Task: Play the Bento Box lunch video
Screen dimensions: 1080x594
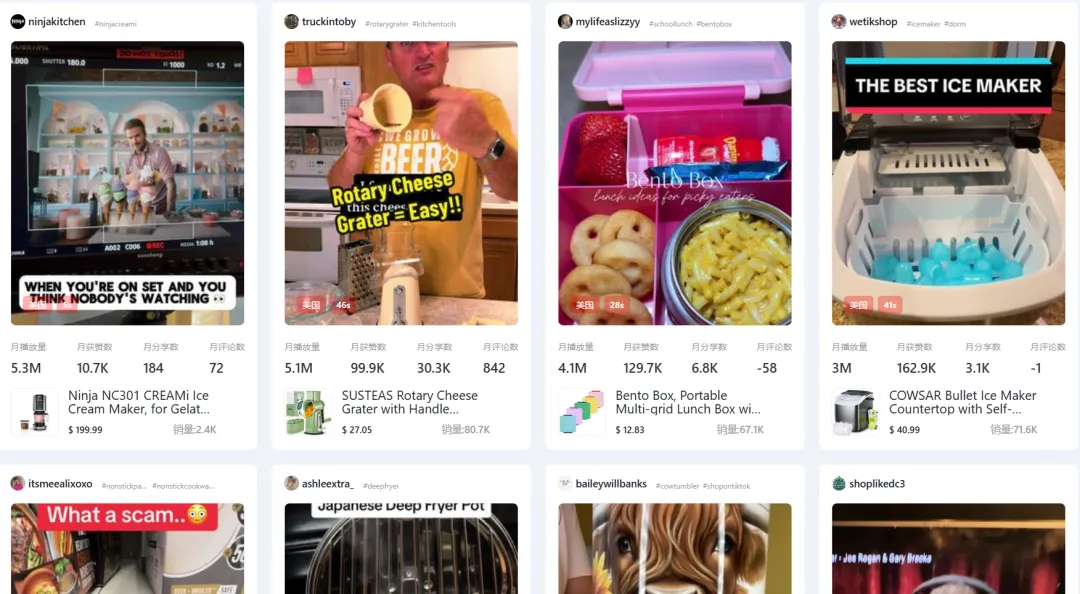Action: coord(674,183)
